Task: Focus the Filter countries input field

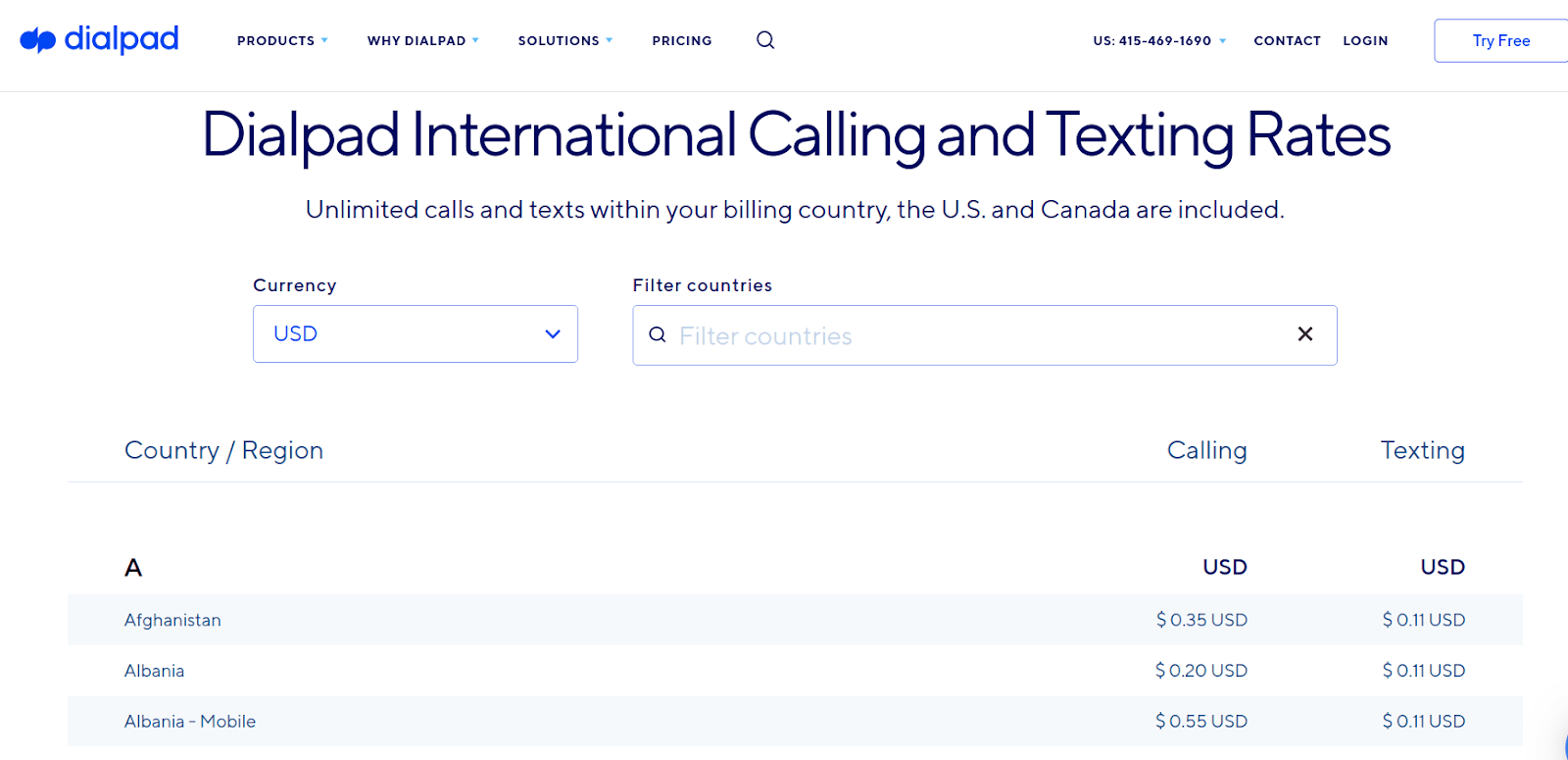Action: (x=984, y=335)
